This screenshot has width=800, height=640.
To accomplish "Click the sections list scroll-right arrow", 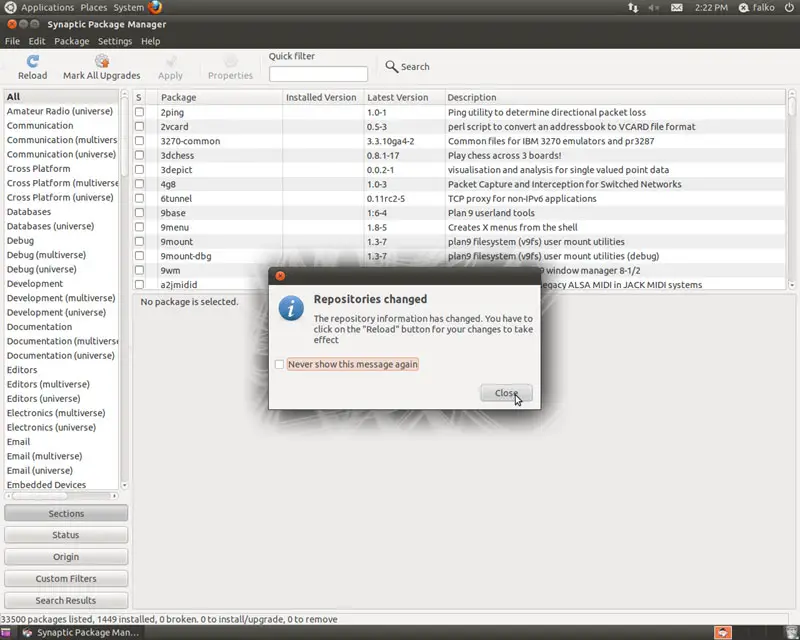I will [x=114, y=496].
